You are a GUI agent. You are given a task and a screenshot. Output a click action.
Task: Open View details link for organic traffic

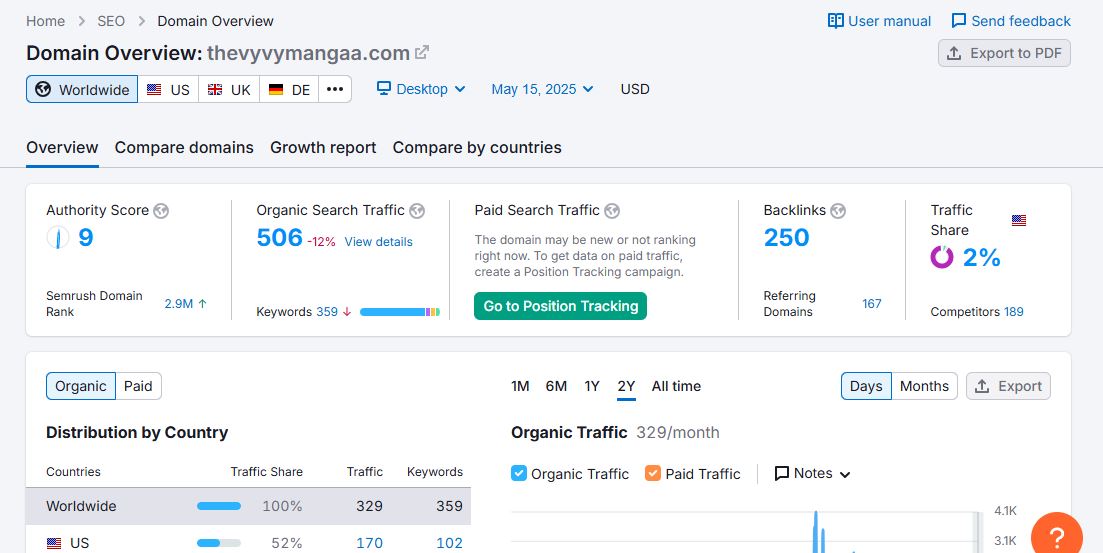pyautogui.click(x=378, y=242)
